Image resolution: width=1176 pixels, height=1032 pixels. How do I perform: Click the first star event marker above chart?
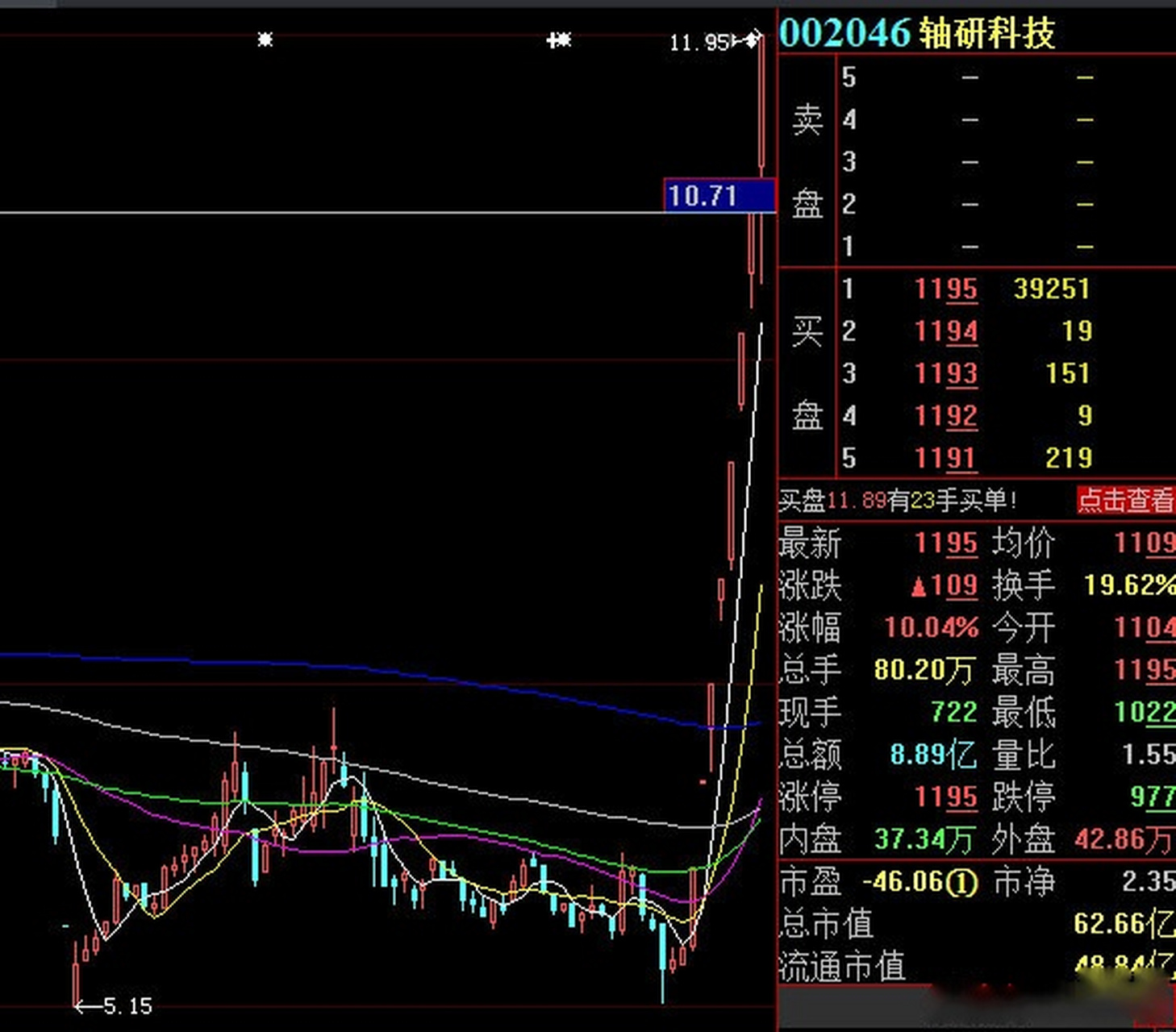pos(265,39)
